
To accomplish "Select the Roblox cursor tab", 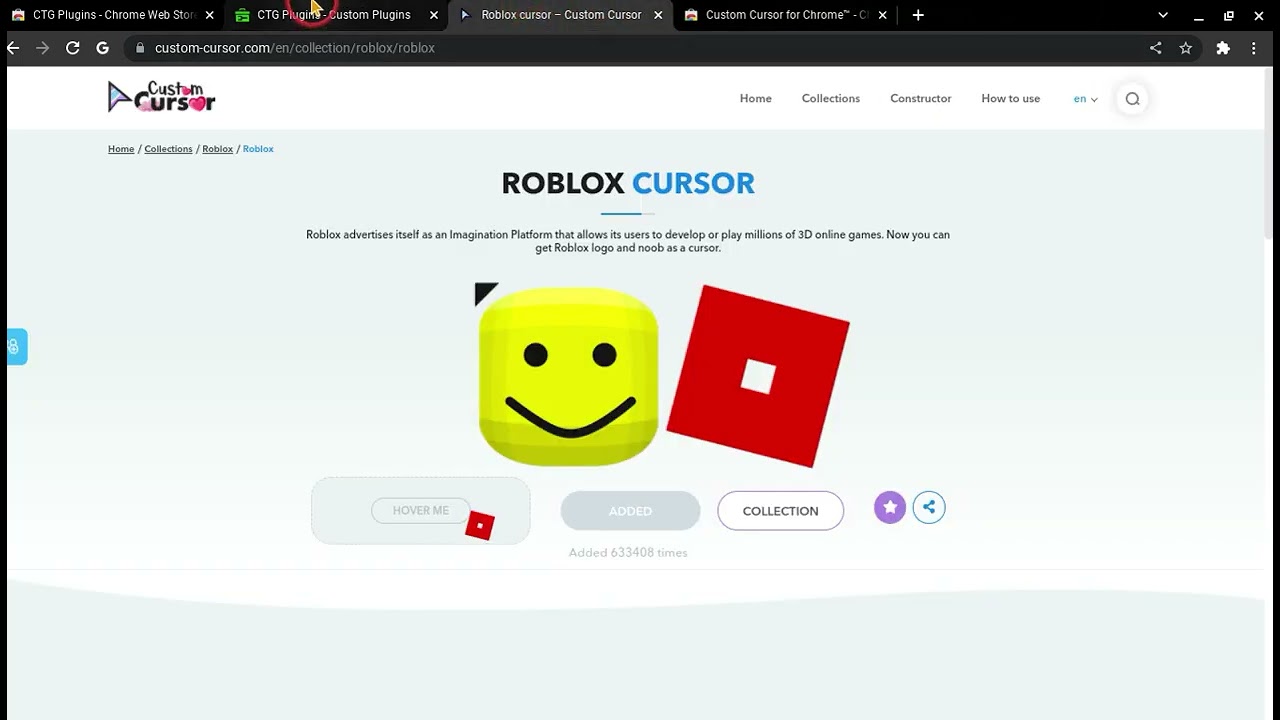I will tap(560, 15).
